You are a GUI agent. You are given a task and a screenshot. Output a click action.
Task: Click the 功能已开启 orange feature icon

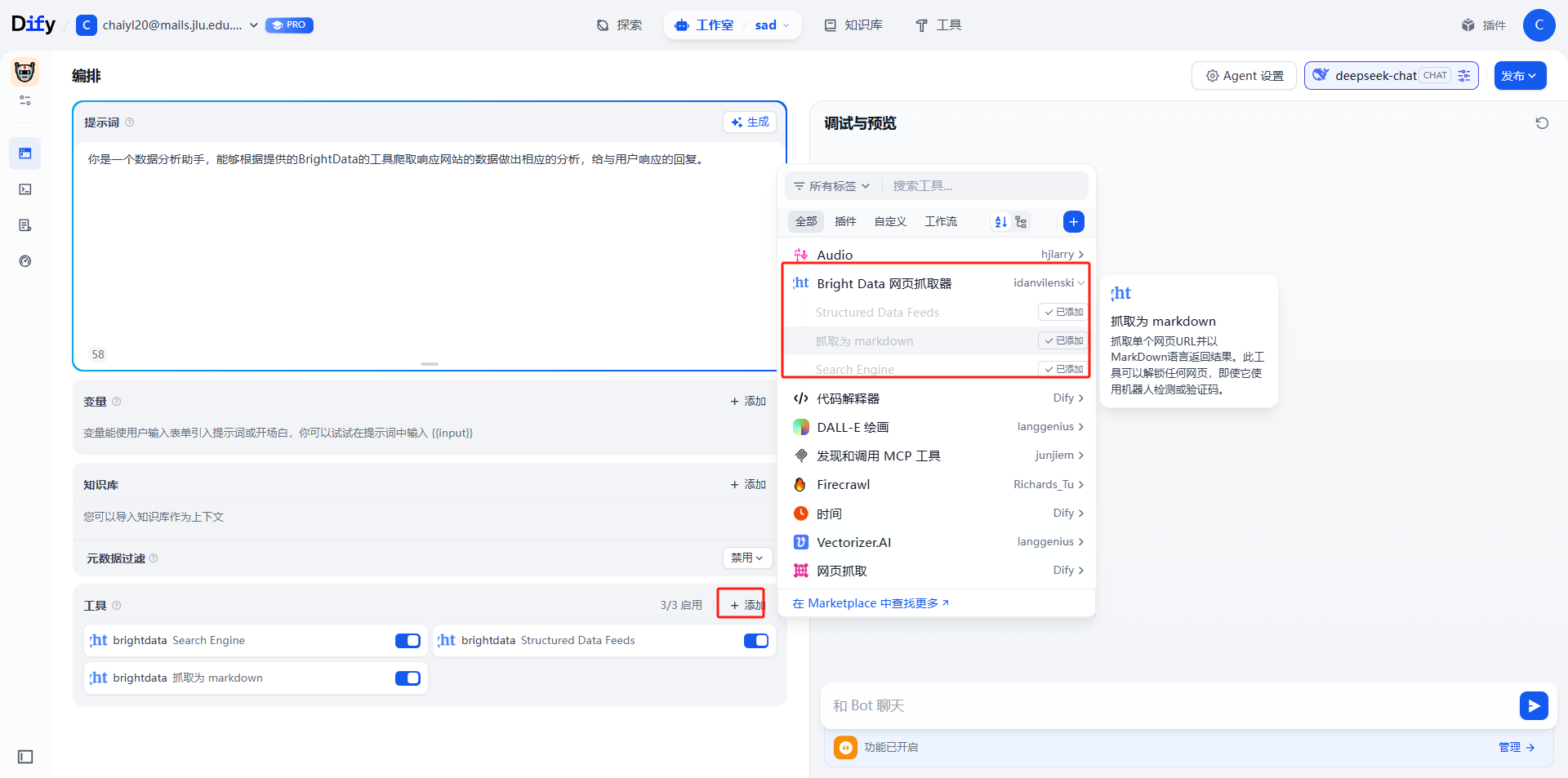click(845, 747)
